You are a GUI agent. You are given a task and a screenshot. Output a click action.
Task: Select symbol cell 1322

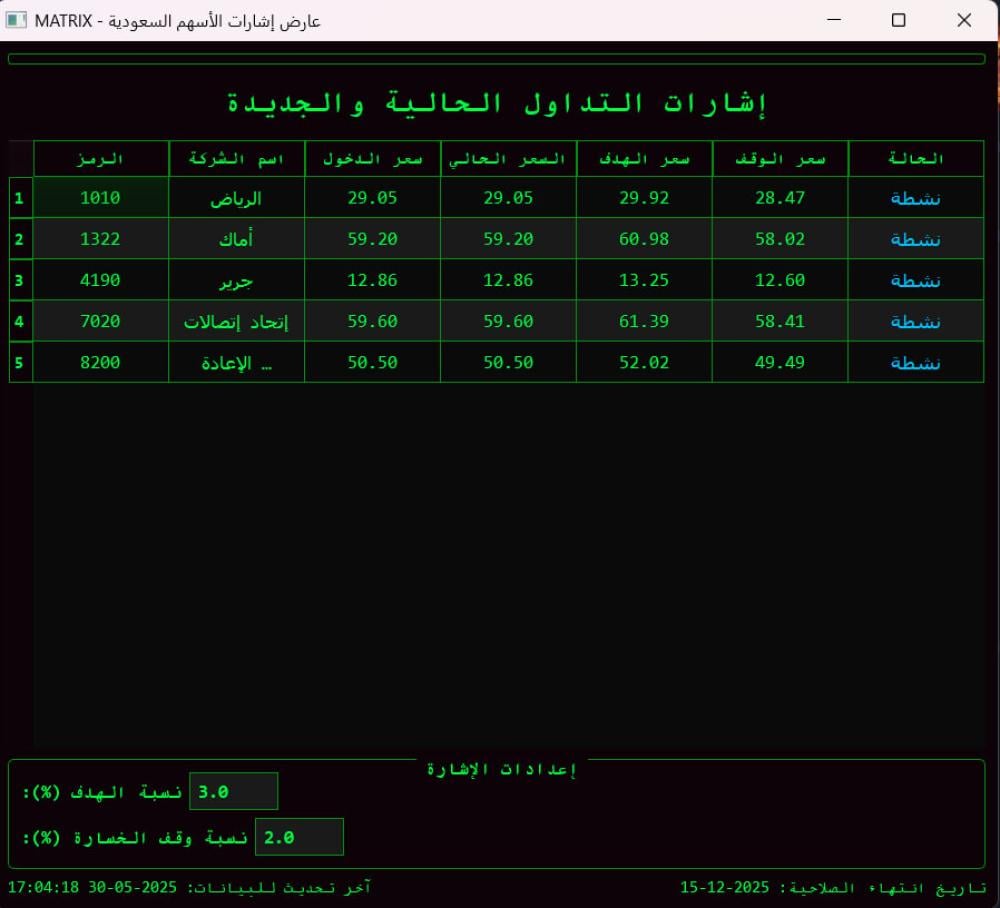click(x=101, y=239)
